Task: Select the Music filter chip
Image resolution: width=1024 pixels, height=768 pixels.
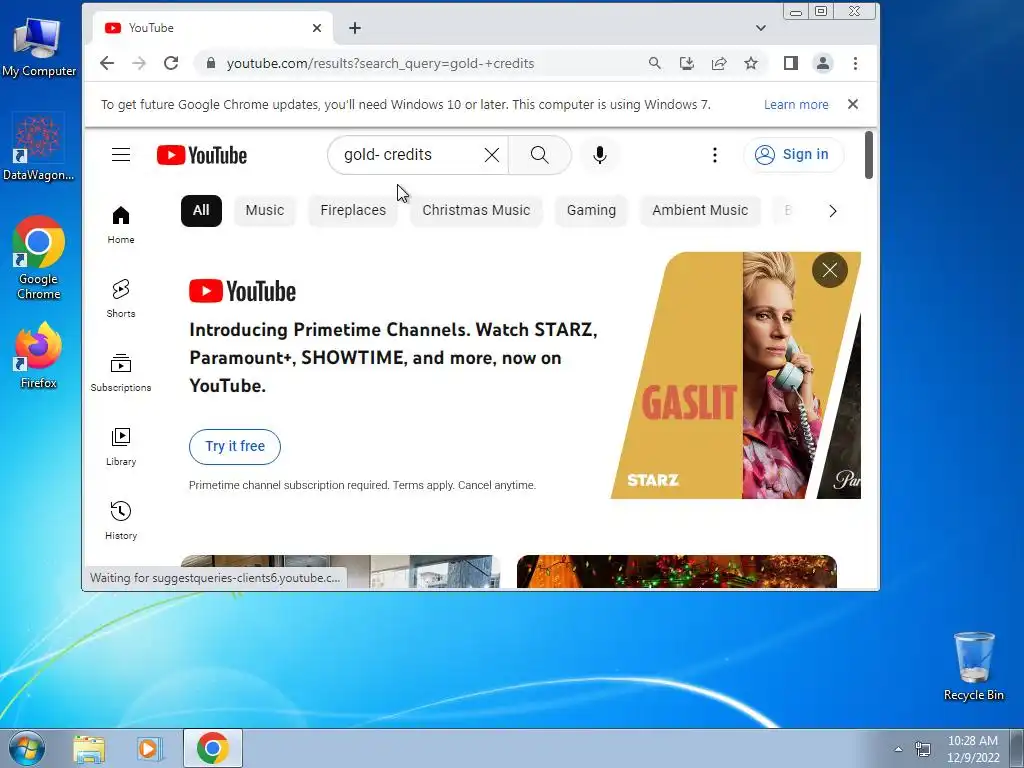Action: (x=264, y=210)
